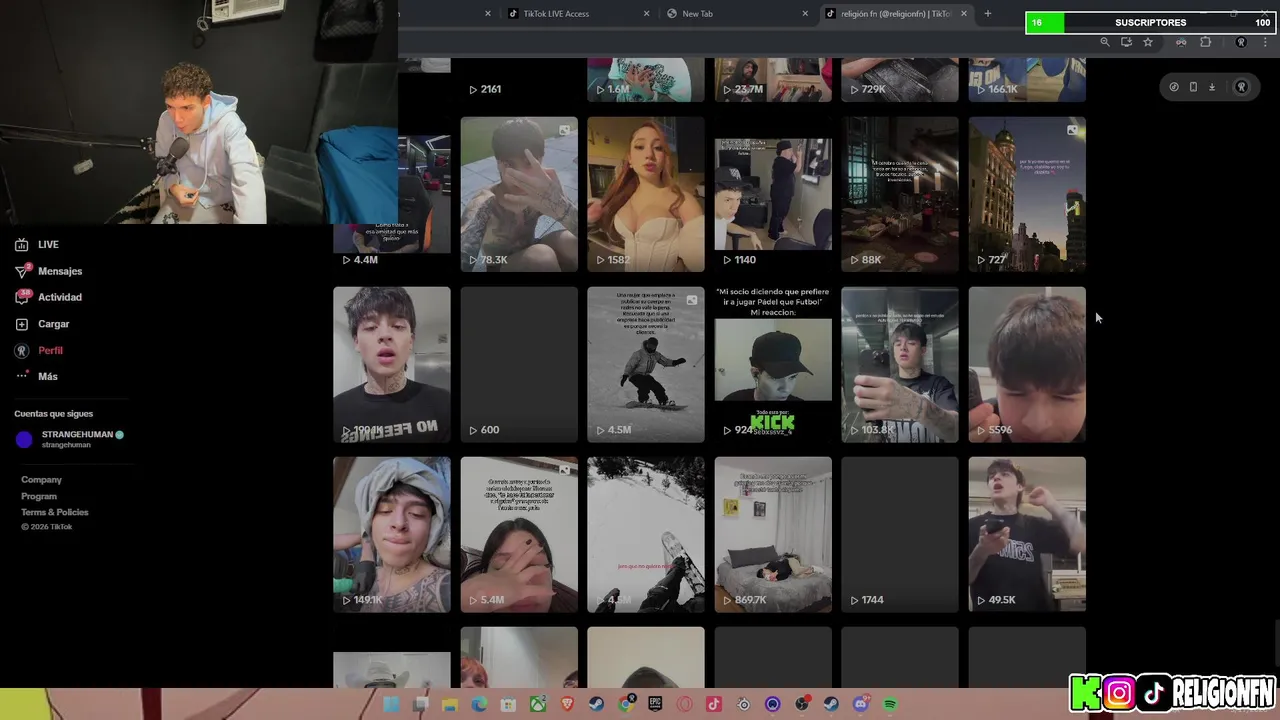Open Spotify from the taskbar
This screenshot has height=720, width=1280.
pos(890,704)
